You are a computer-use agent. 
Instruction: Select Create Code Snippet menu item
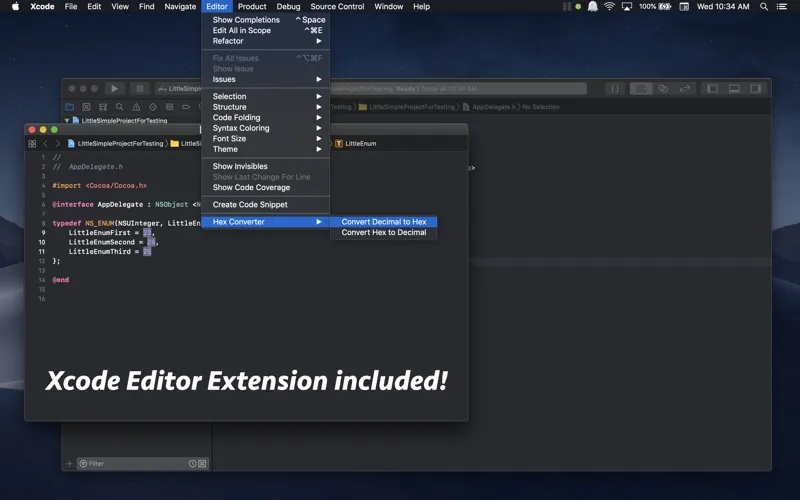coord(266,205)
